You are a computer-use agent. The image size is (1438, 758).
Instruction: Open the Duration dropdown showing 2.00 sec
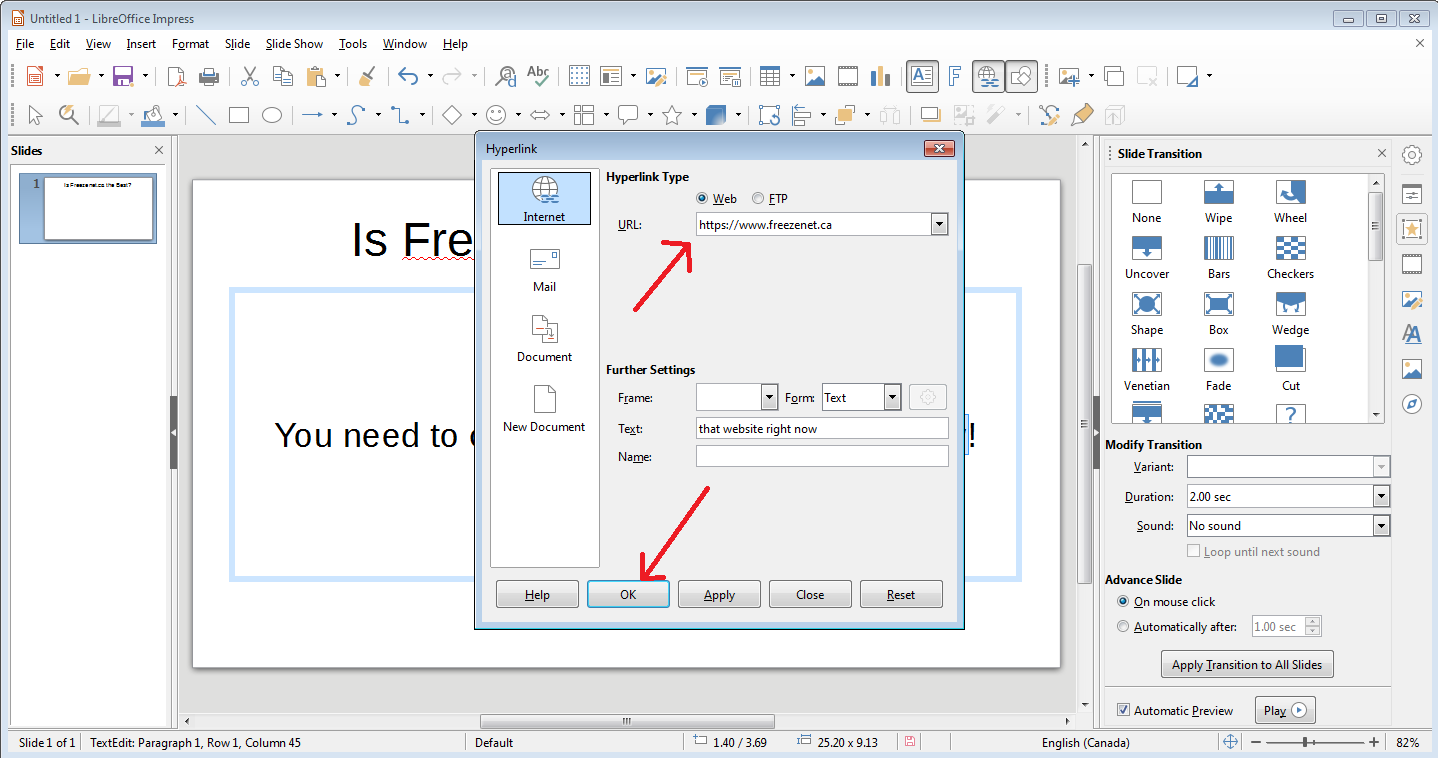[x=1381, y=496]
